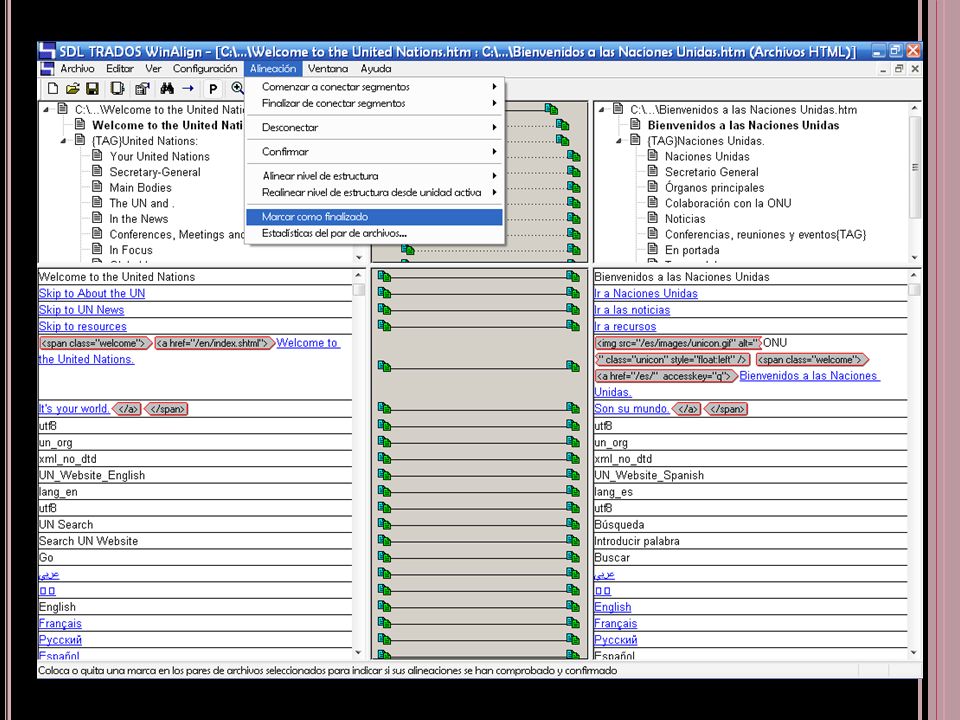This screenshot has height=720, width=960.
Task: Click scroll-up arrow of target segment pane
Action: pyautogui.click(x=913, y=276)
